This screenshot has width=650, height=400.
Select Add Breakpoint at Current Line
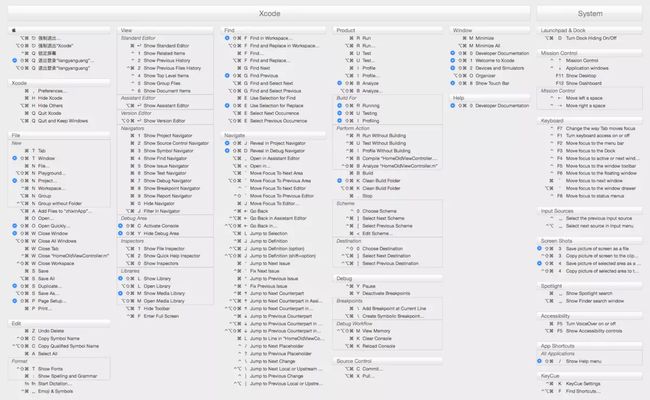tap(394, 309)
